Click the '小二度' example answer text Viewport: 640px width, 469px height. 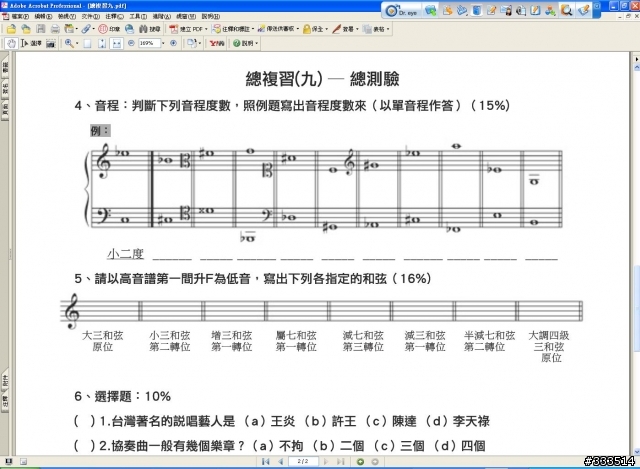125,254
